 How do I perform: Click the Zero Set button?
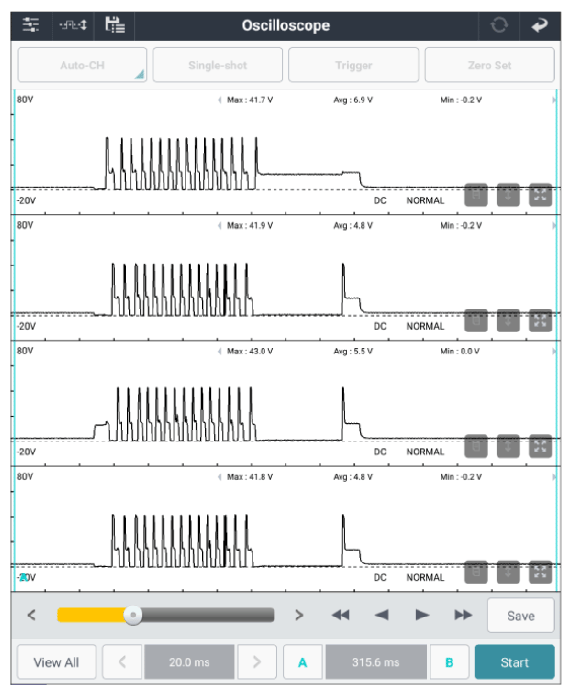490,65
